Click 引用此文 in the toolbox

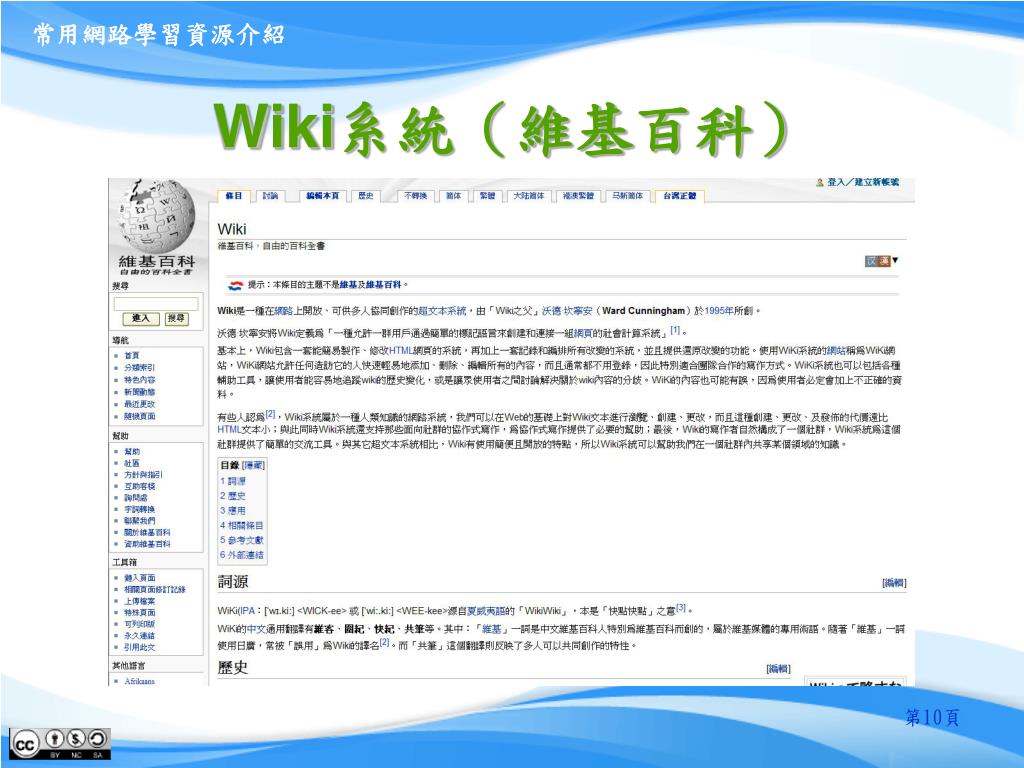coord(140,648)
